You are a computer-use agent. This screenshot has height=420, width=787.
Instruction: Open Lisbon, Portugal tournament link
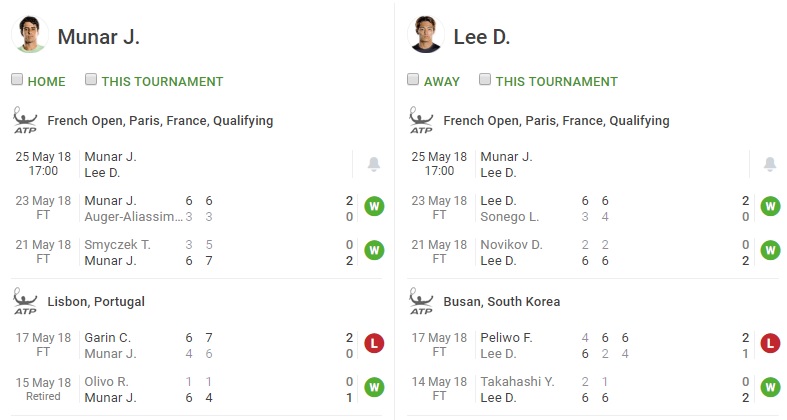point(96,302)
